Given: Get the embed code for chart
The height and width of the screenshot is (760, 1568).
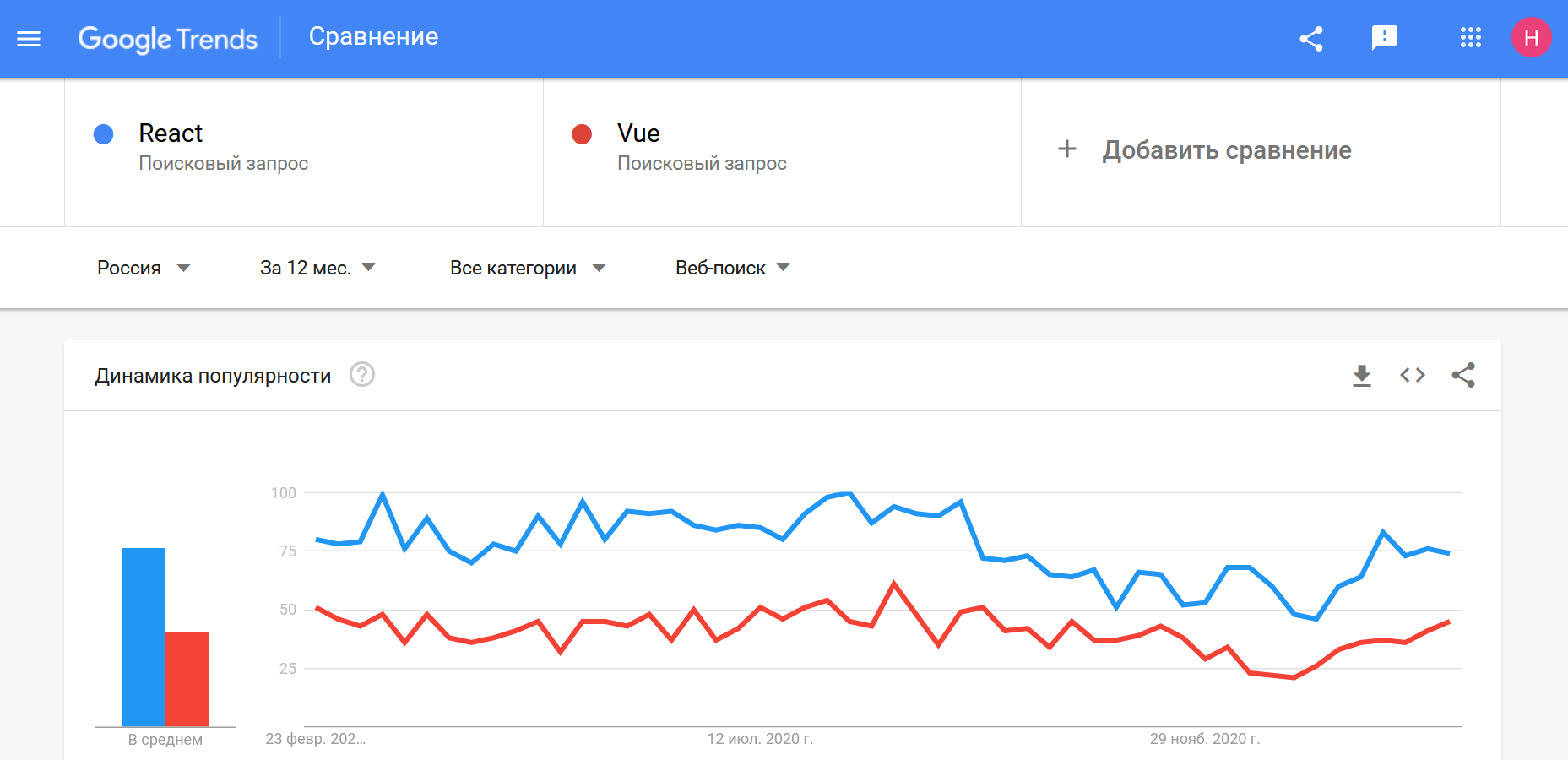Looking at the screenshot, I should click(x=1412, y=375).
